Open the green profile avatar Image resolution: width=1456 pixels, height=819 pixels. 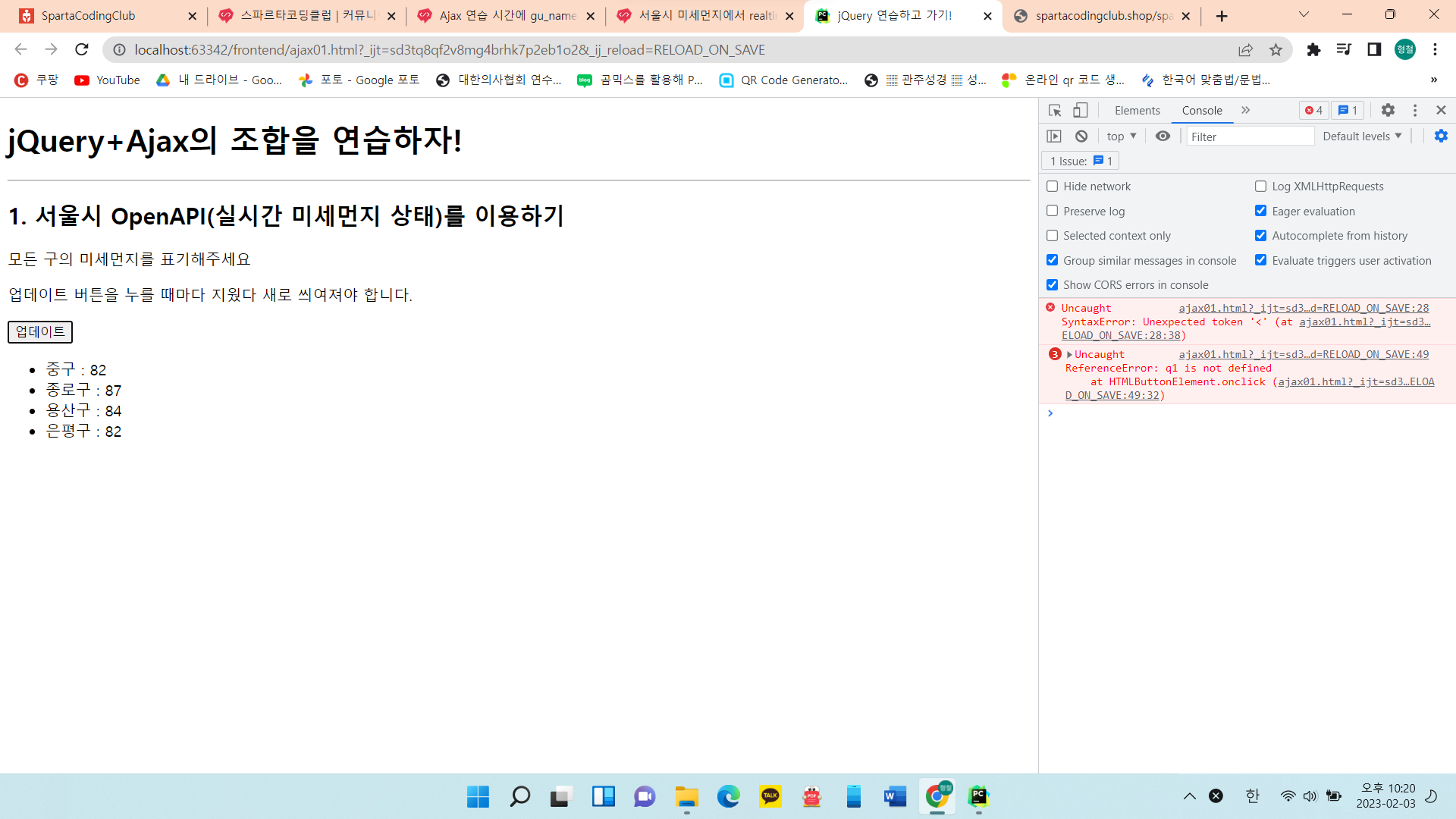pyautogui.click(x=1405, y=50)
